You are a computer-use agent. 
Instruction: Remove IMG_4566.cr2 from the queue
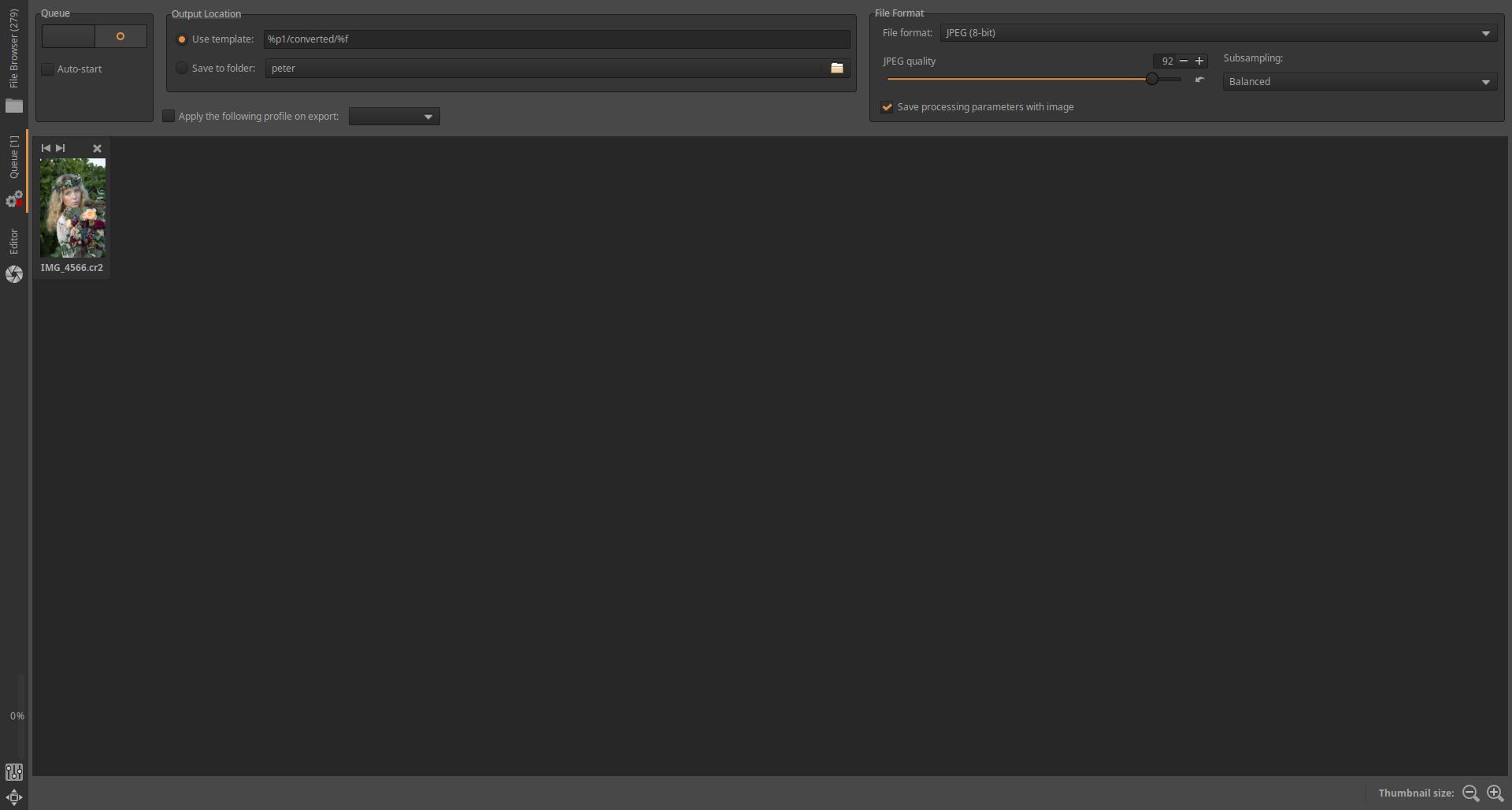pyautogui.click(x=97, y=148)
